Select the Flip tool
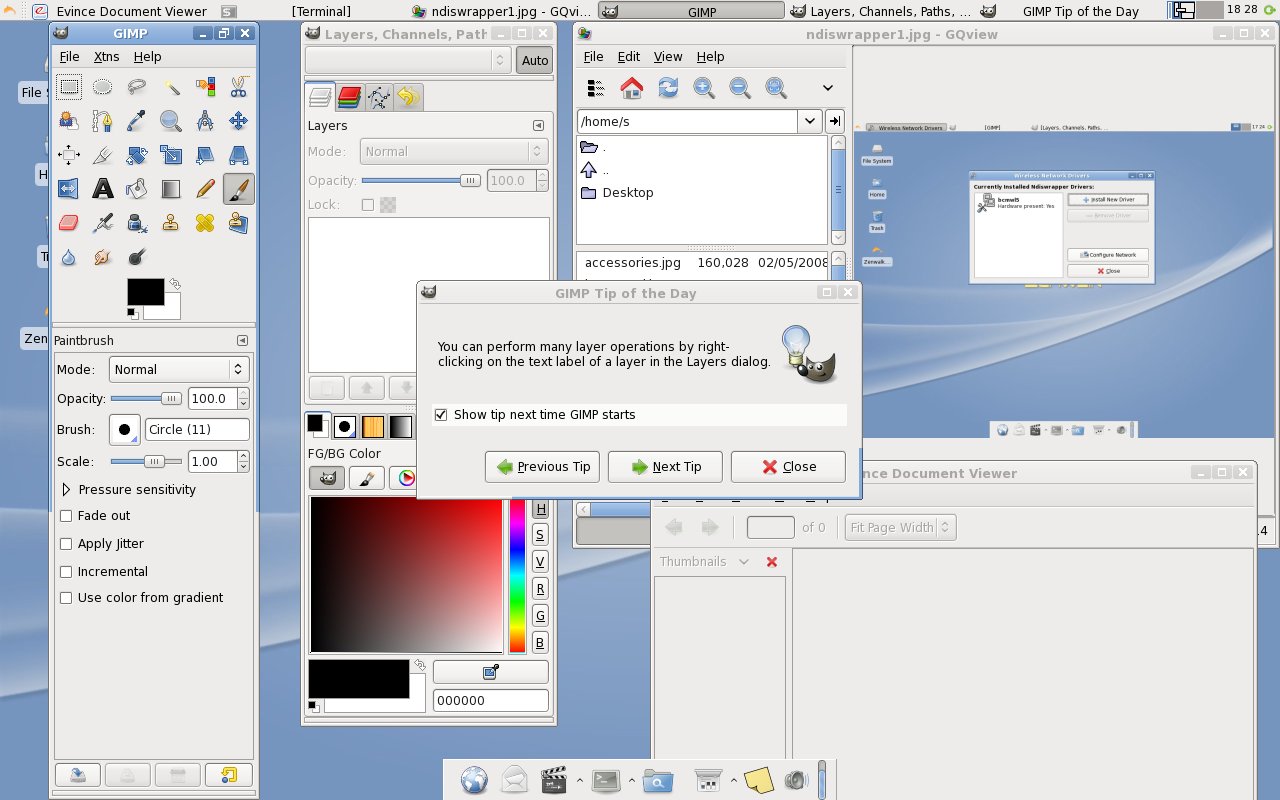Image resolution: width=1280 pixels, height=800 pixels. (69, 188)
